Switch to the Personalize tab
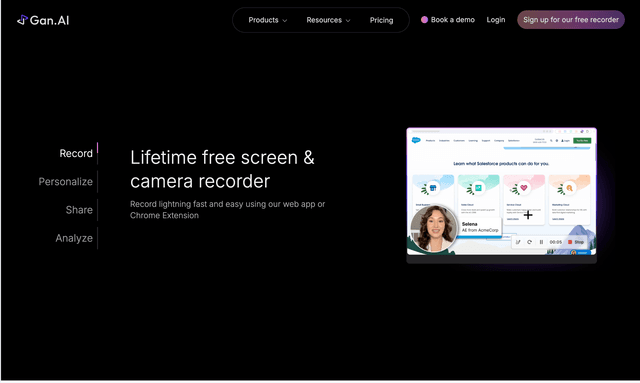Screen dimensions: 640x383 point(65,182)
